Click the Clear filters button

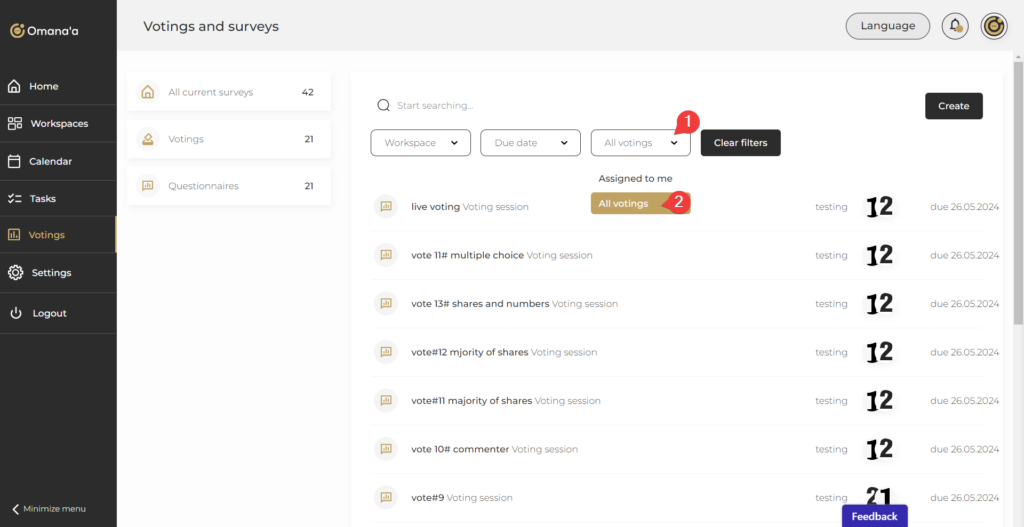tap(740, 143)
